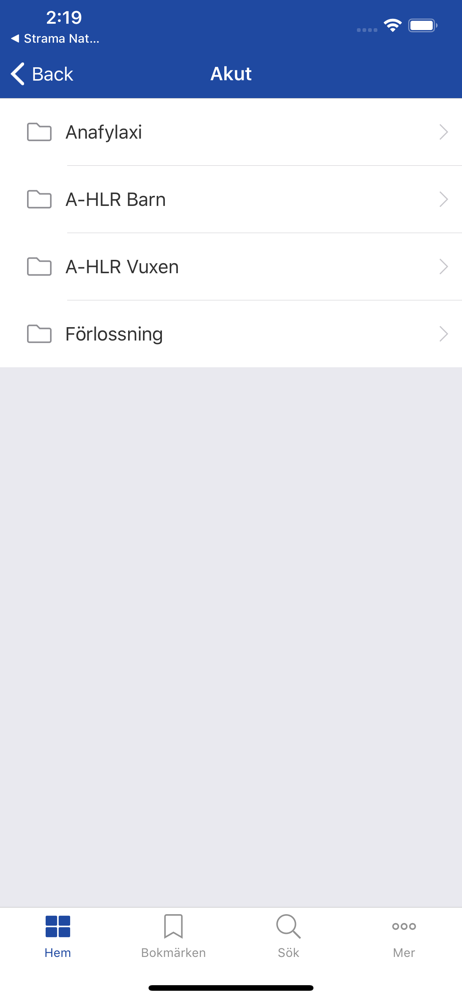The width and height of the screenshot is (462, 1000).
Task: Select the A-HLR Vuxen folder icon
Action: pyautogui.click(x=39, y=267)
